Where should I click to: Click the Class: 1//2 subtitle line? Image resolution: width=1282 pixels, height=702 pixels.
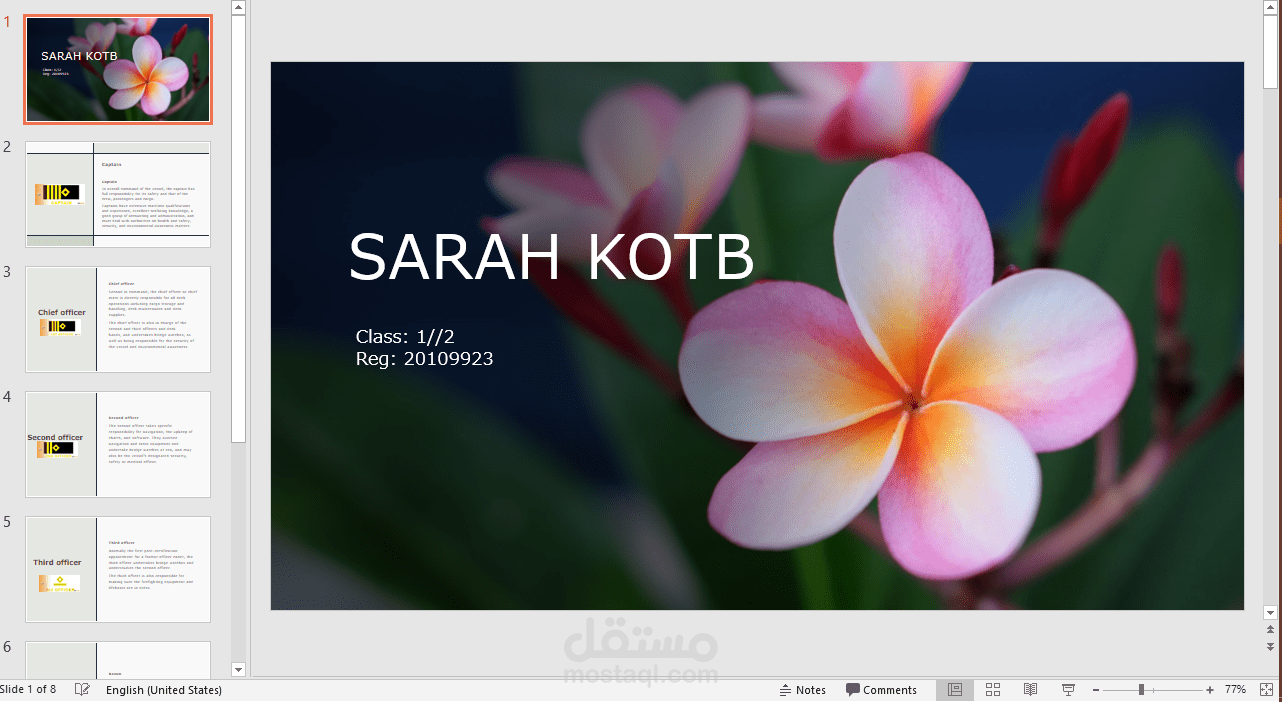point(405,337)
